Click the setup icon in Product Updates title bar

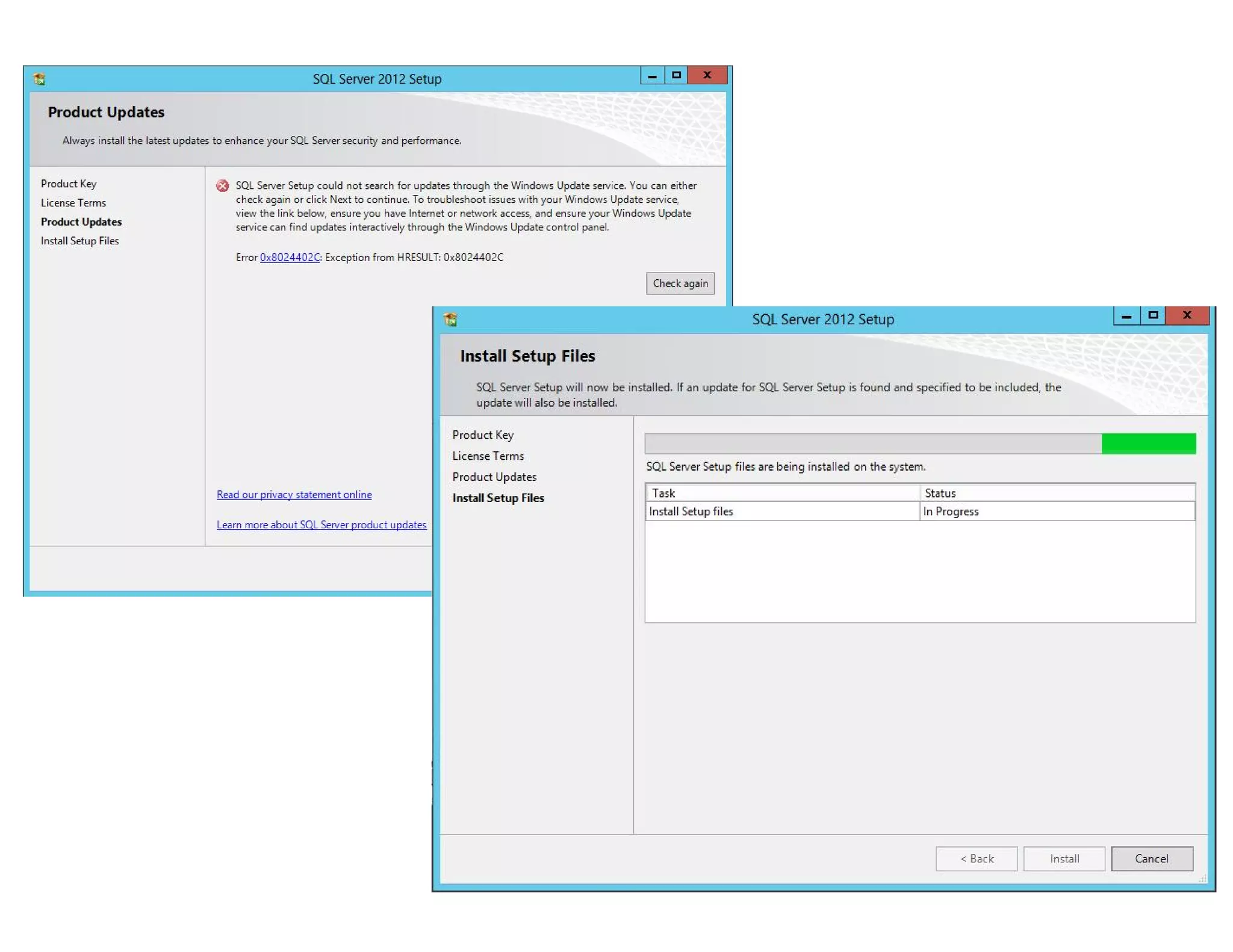point(40,79)
